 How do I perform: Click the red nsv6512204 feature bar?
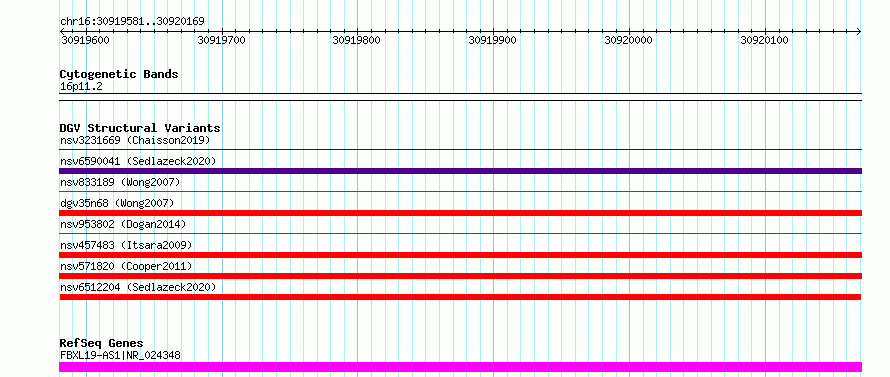point(460,297)
